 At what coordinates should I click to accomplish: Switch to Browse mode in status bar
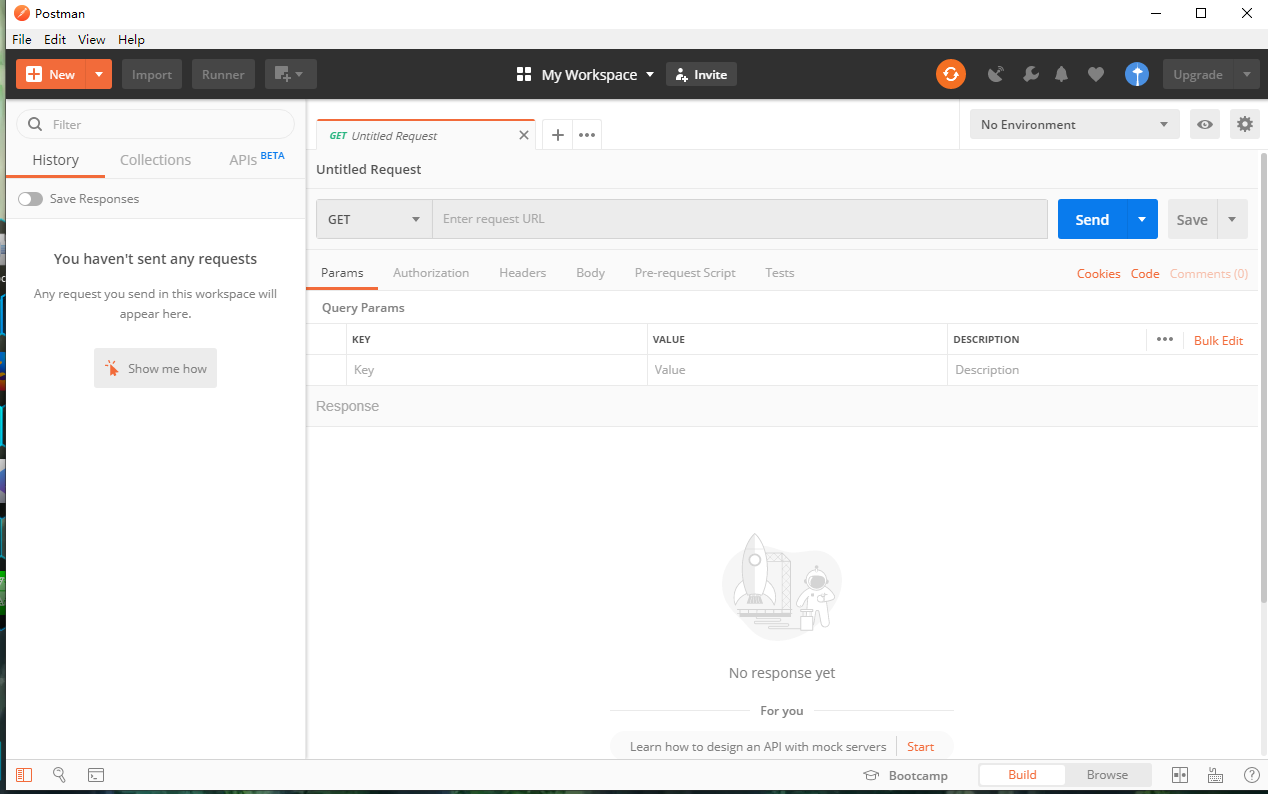pyautogui.click(x=1107, y=774)
